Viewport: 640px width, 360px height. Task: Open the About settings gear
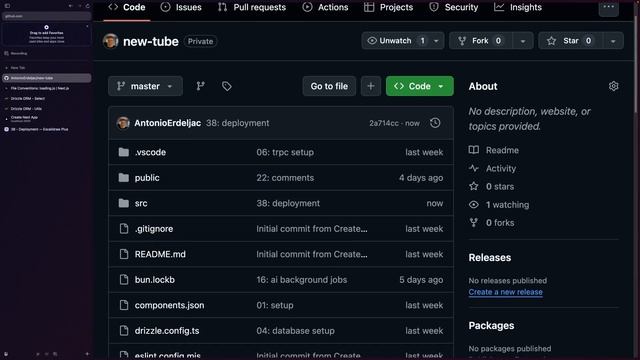tap(613, 86)
